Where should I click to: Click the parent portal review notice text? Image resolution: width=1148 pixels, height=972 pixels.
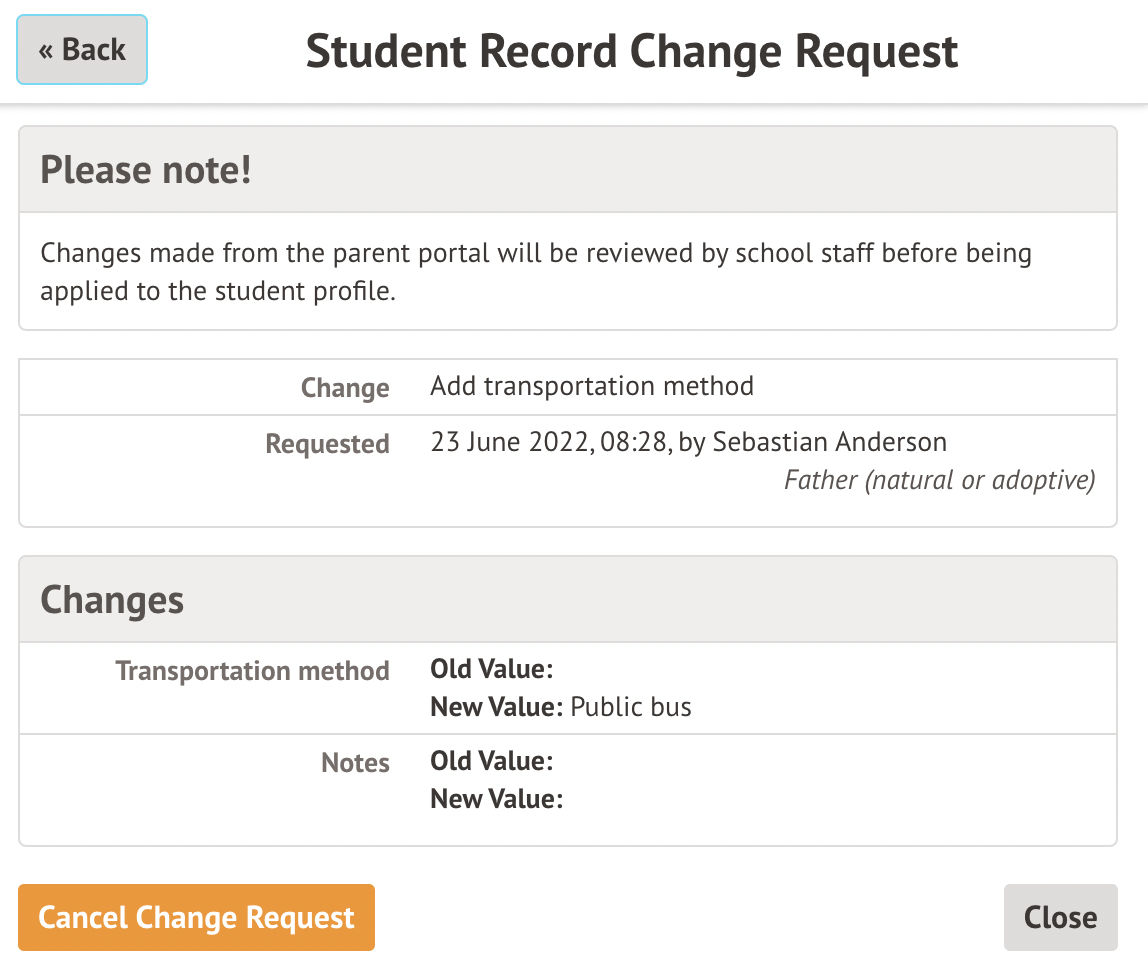536,272
